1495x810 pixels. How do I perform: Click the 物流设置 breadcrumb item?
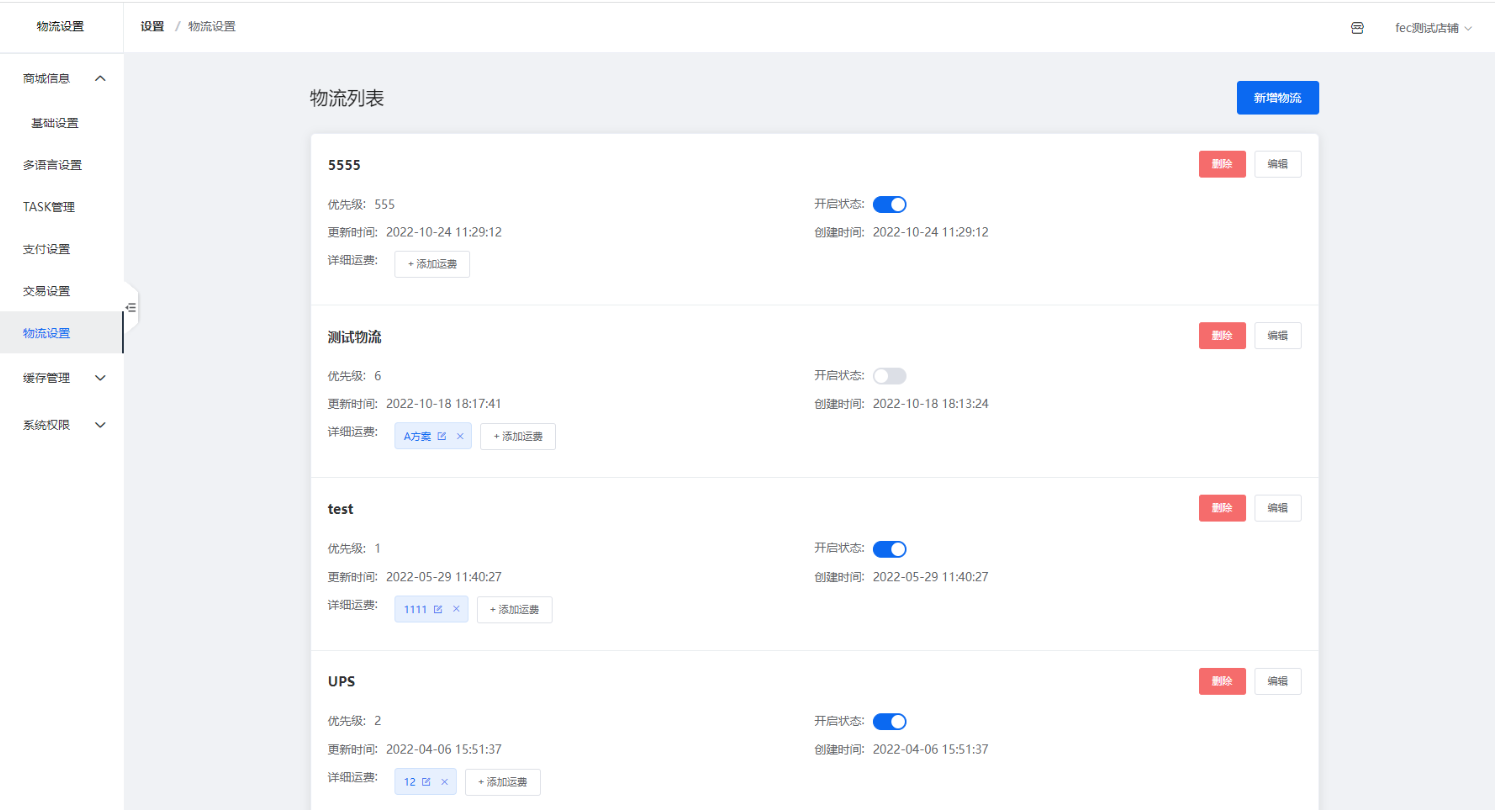[212, 26]
